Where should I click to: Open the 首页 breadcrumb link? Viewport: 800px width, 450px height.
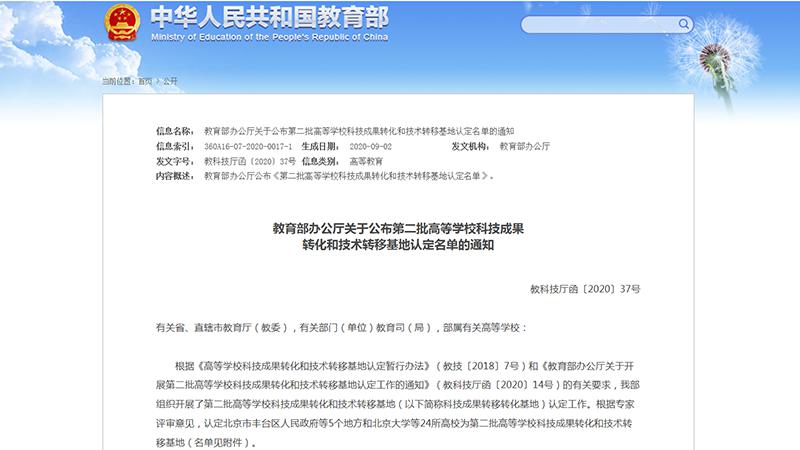[x=146, y=81]
